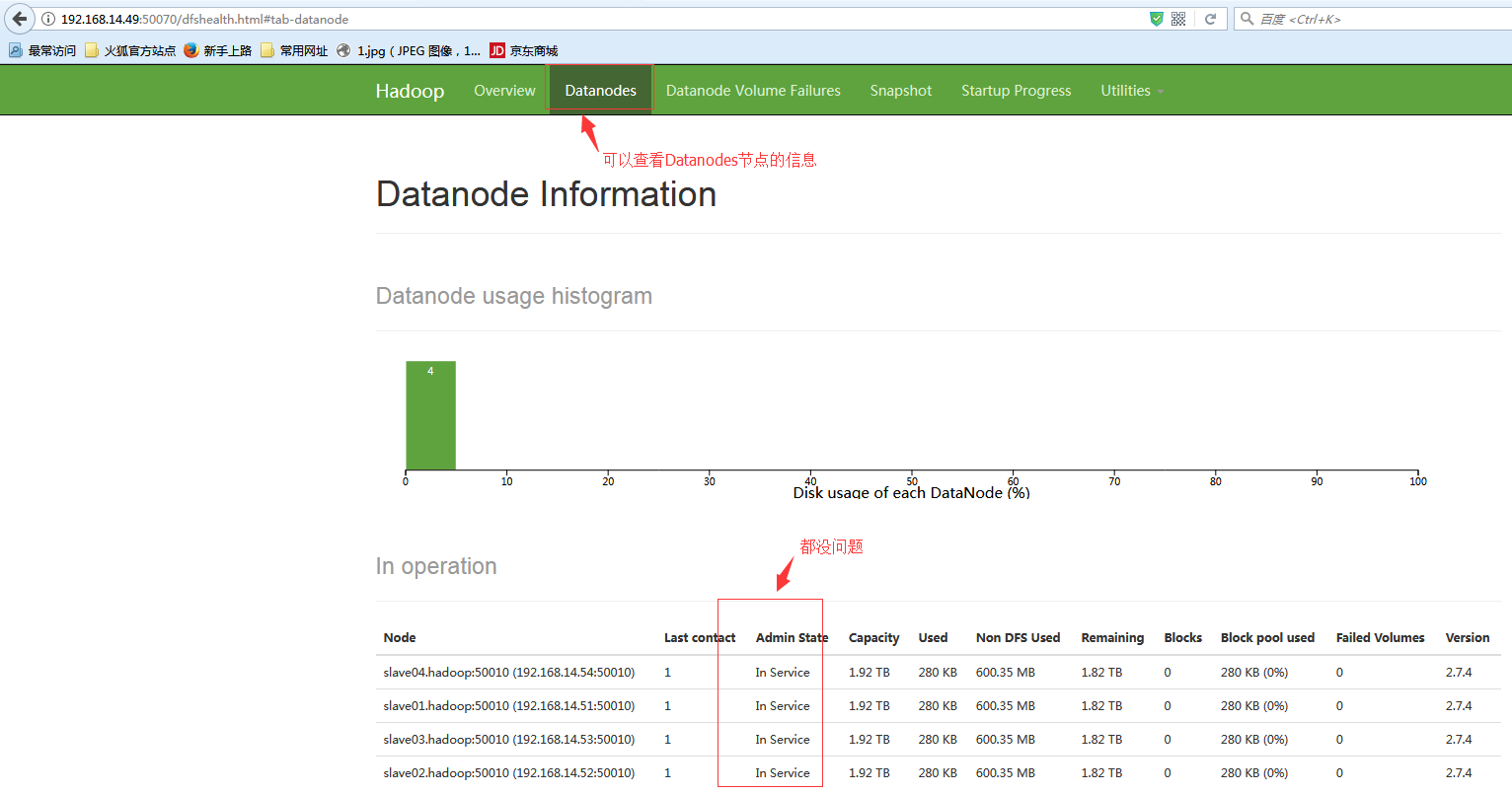Viewport: 1512px width, 794px height.
Task: Open the JD 京东商城 bookmark
Action: (x=524, y=50)
